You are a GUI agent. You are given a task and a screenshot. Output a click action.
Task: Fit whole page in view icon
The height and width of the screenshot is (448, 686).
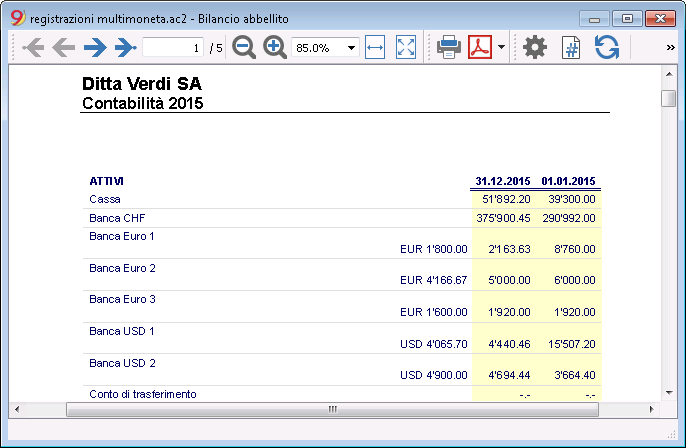406,47
